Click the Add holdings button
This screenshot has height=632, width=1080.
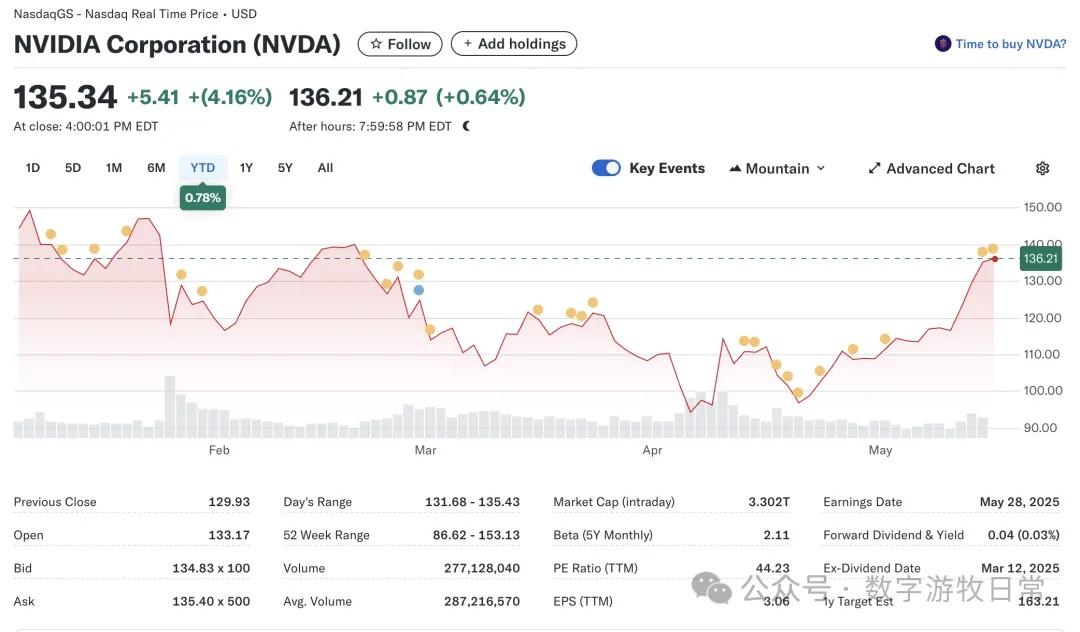[x=514, y=44]
